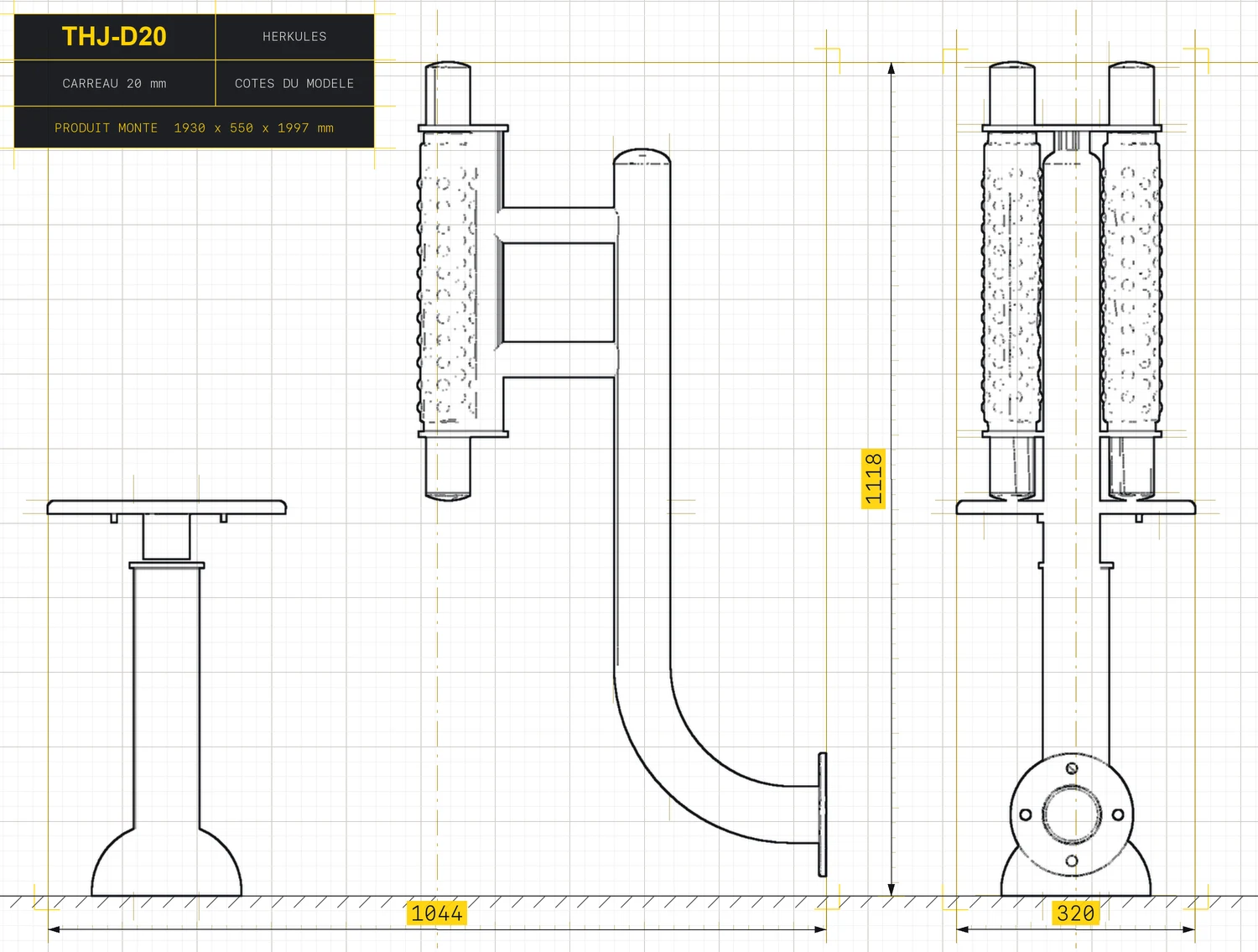Select the CARREAU 20 mm scale text

point(114,84)
